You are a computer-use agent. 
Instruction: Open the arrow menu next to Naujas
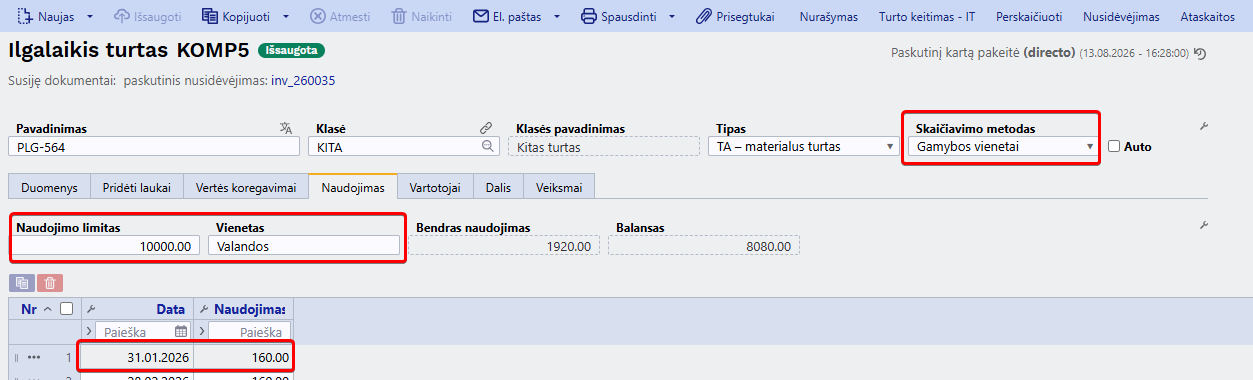tap(91, 17)
